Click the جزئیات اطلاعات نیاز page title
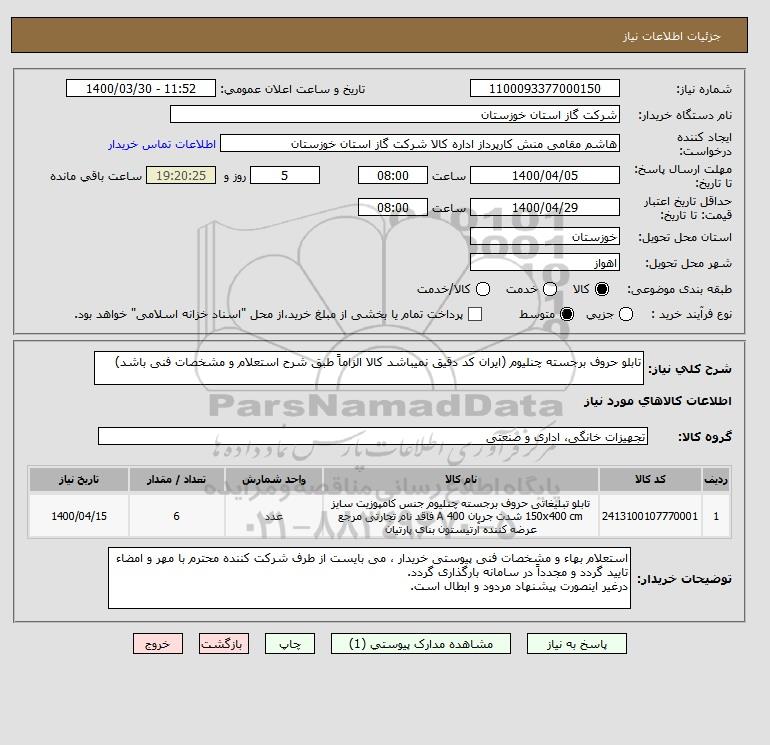Viewport: 770px width, 745px height. (671, 36)
